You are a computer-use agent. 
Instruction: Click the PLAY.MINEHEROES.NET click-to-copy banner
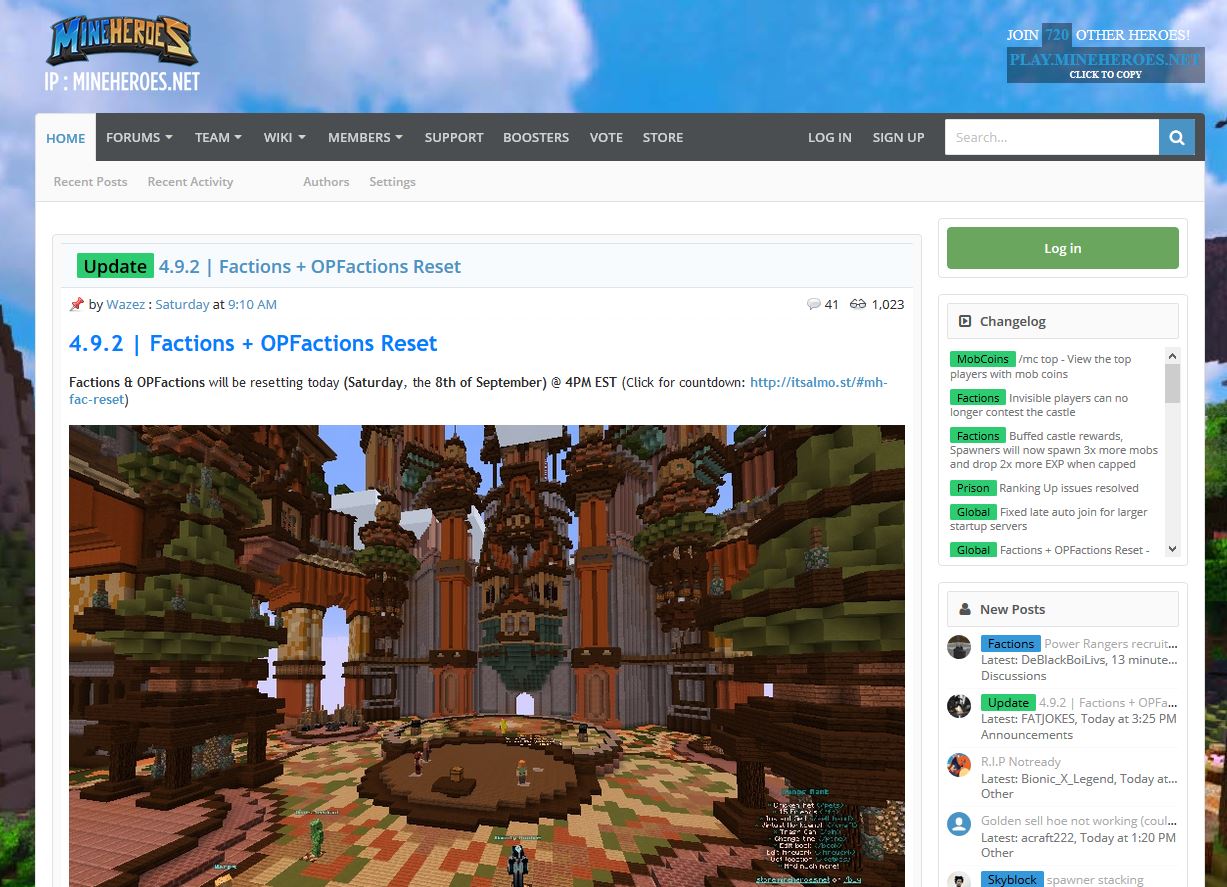tap(1105, 61)
